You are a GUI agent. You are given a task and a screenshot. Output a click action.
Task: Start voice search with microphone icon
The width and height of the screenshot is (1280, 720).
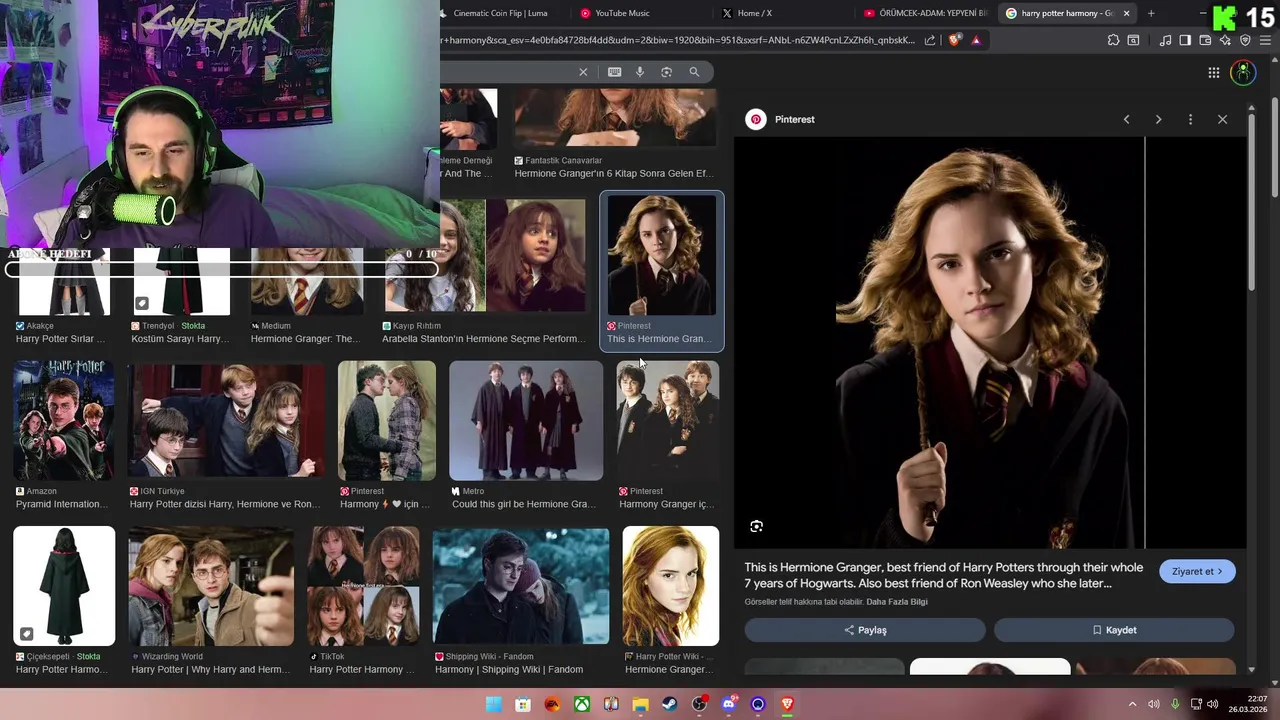click(640, 72)
